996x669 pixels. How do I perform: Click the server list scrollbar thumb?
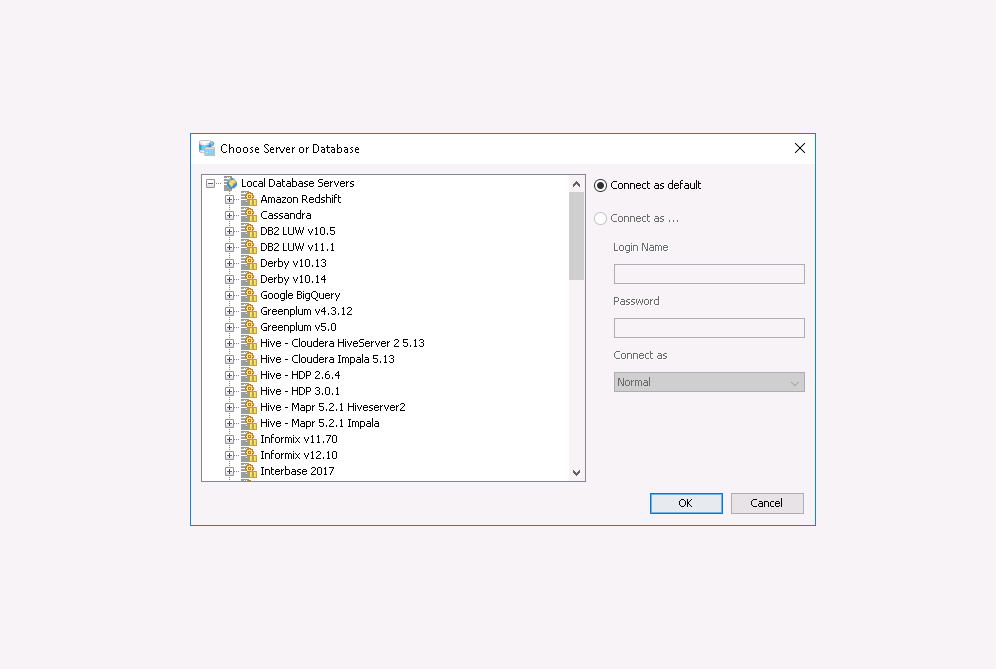(576, 236)
